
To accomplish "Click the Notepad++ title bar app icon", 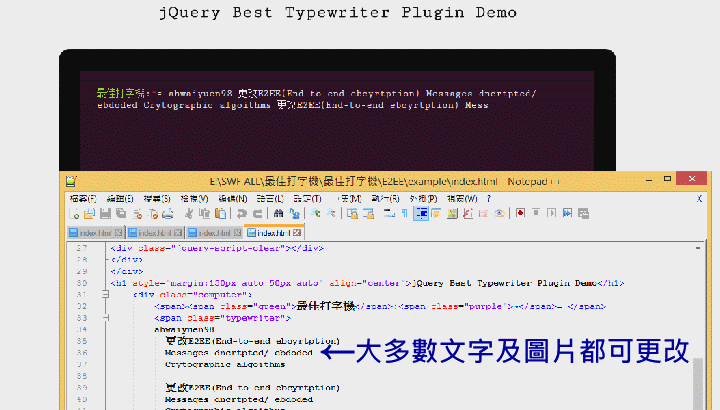I will pyautogui.click(x=71, y=181).
